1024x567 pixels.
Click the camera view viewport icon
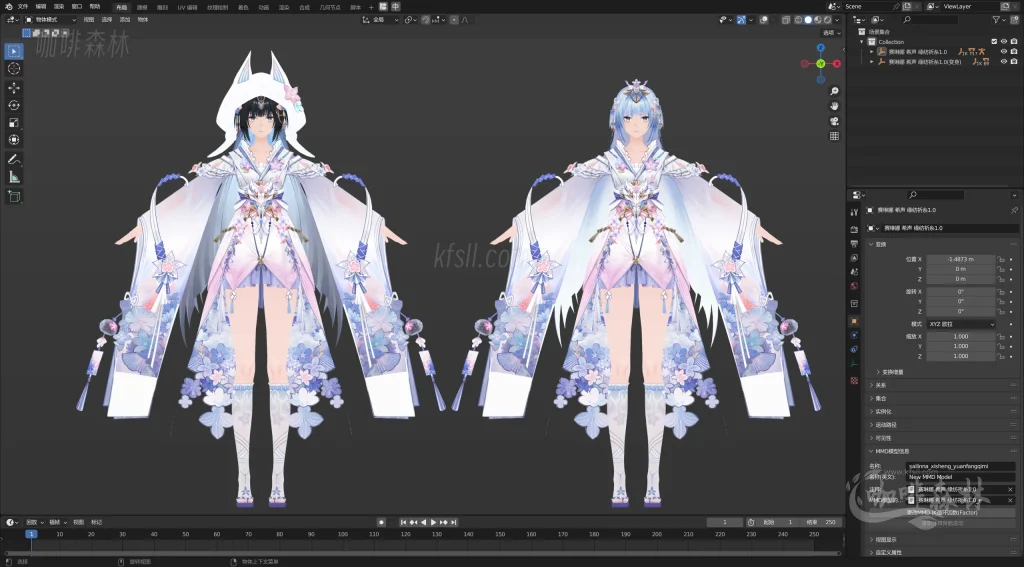(x=834, y=122)
